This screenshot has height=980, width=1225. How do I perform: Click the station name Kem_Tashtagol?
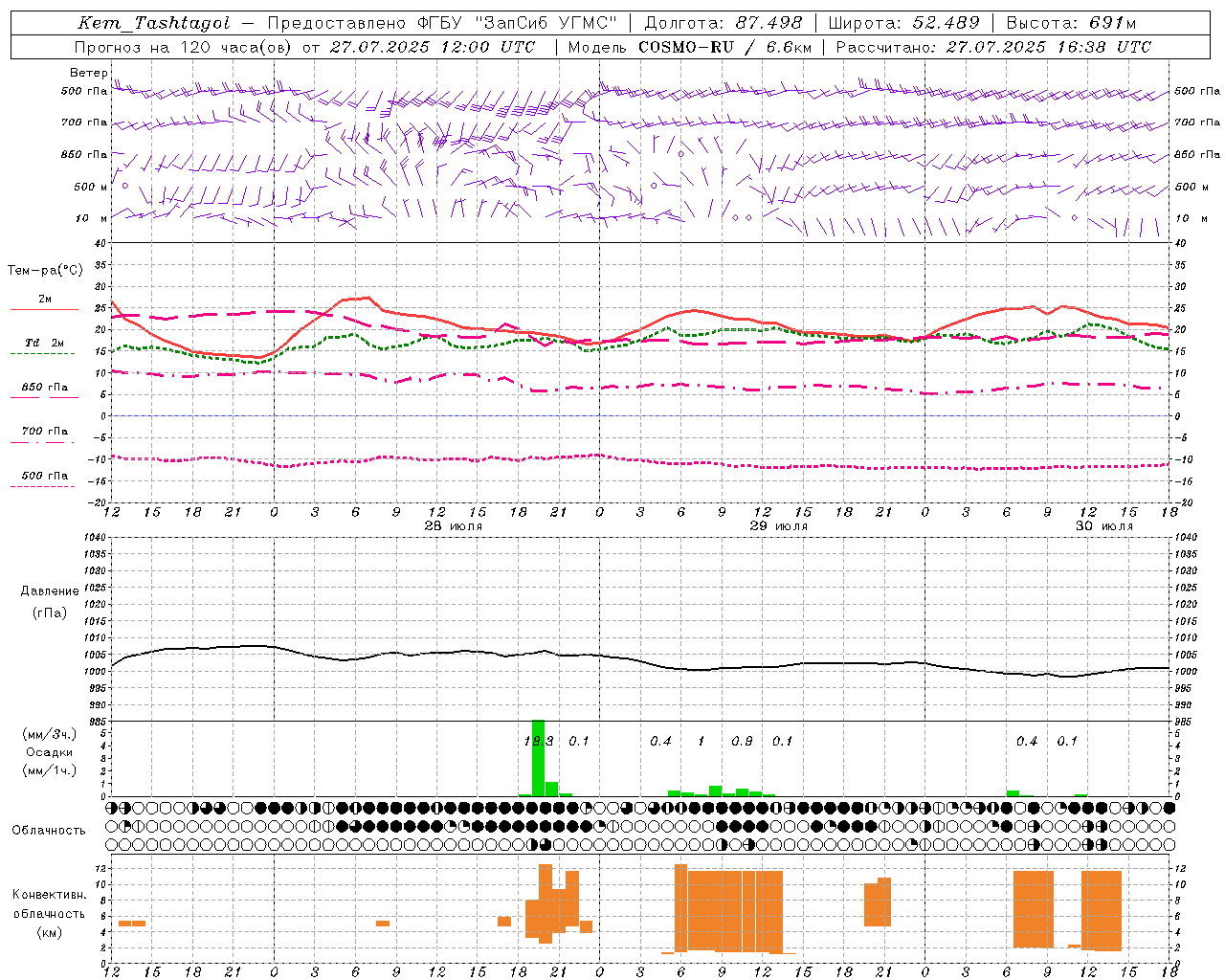point(154,23)
